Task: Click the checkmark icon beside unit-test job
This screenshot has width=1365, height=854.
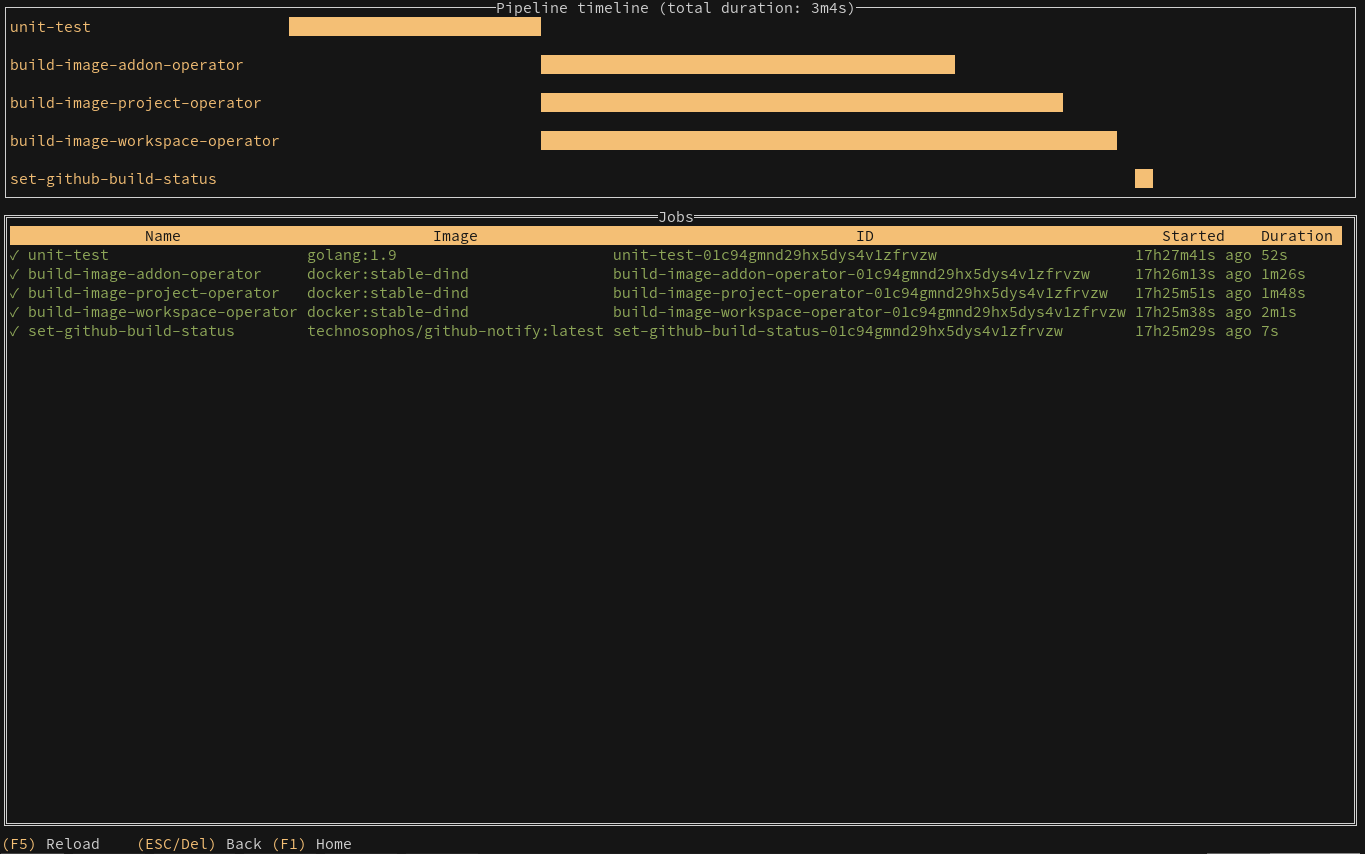Action: pyautogui.click(x=14, y=255)
